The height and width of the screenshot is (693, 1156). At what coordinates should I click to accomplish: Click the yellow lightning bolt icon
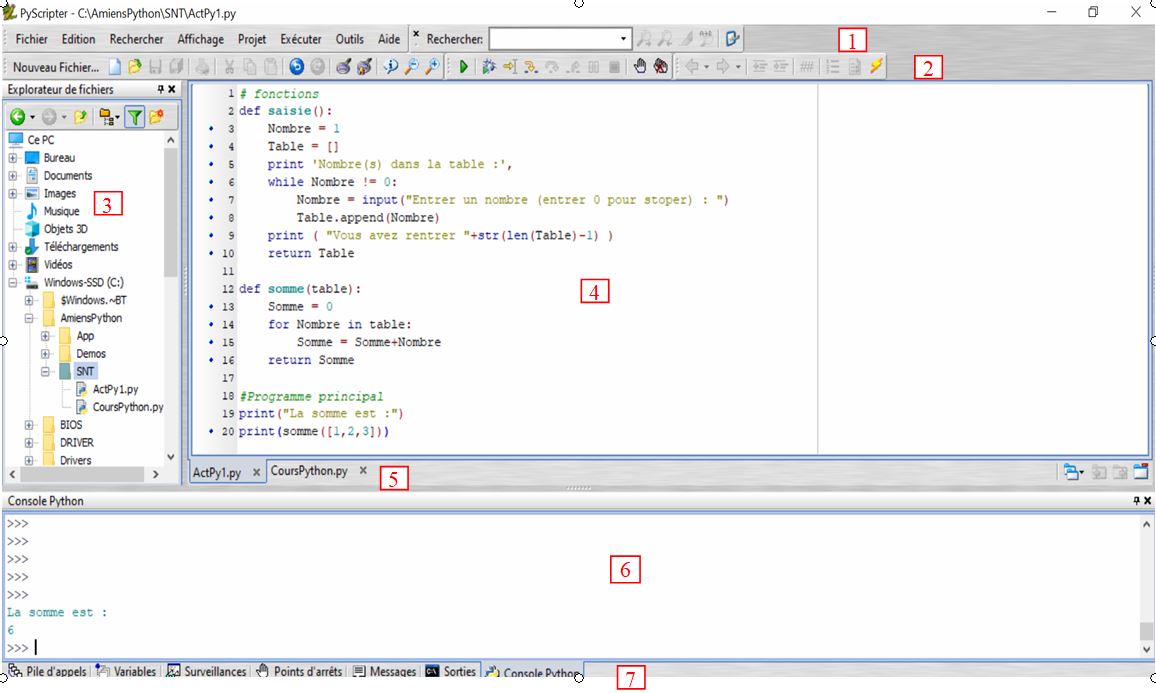point(876,67)
